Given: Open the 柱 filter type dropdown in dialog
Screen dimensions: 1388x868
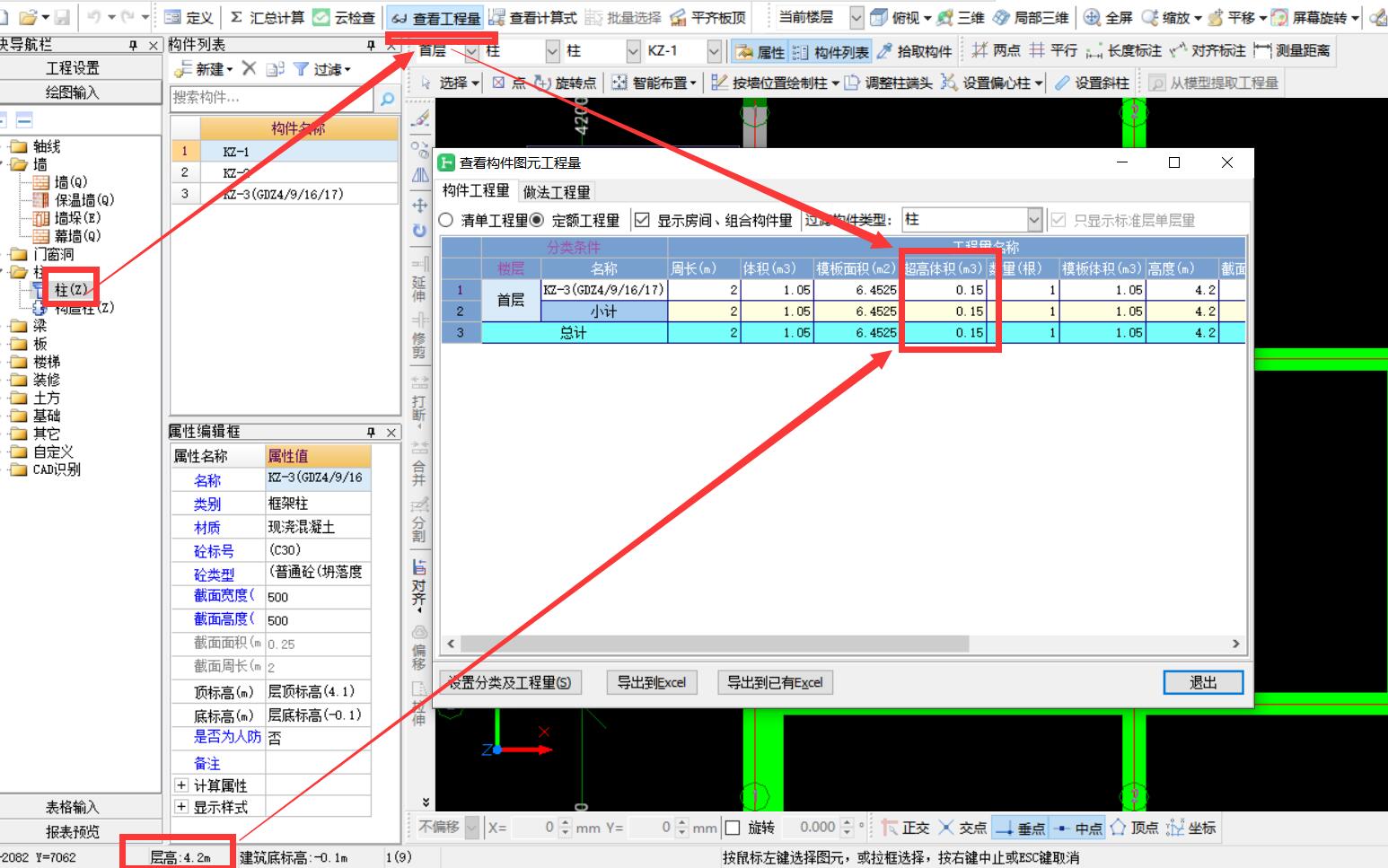Looking at the screenshot, I should point(1034,220).
